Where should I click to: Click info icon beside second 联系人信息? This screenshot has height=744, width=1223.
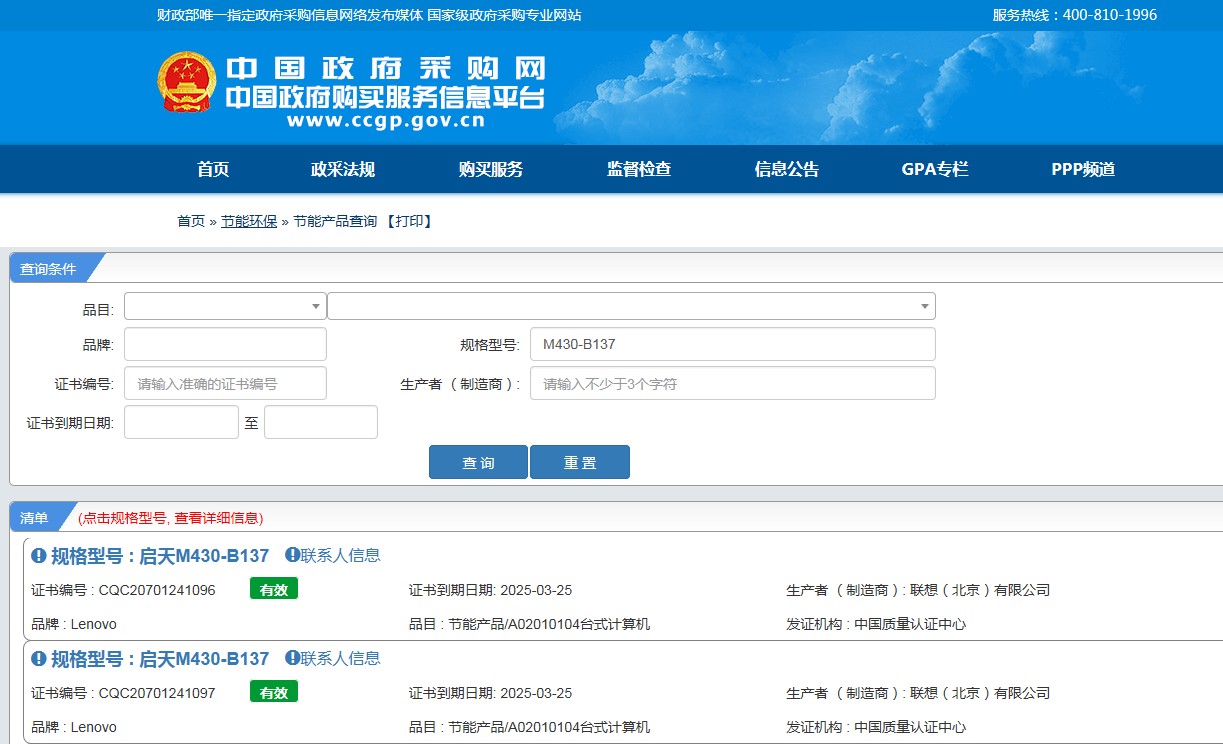292,658
